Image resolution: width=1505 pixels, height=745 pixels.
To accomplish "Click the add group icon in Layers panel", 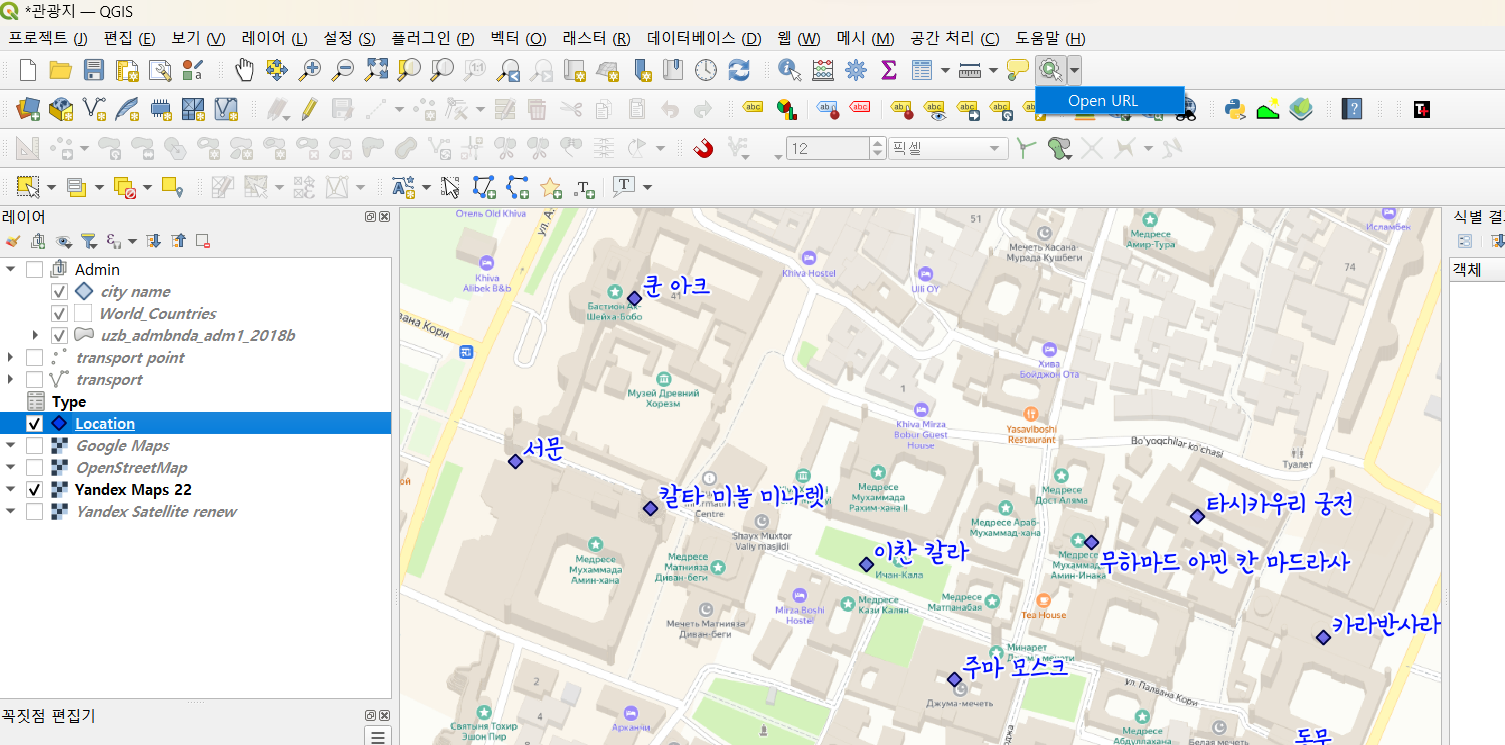I will 38,241.
